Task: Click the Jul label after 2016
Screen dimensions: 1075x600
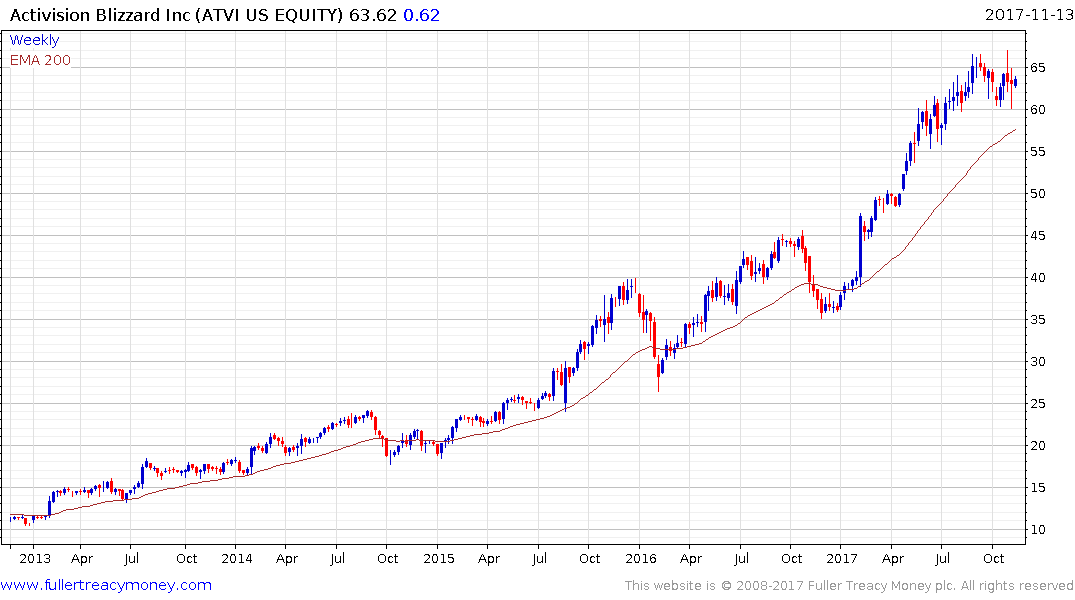Action: (x=741, y=558)
